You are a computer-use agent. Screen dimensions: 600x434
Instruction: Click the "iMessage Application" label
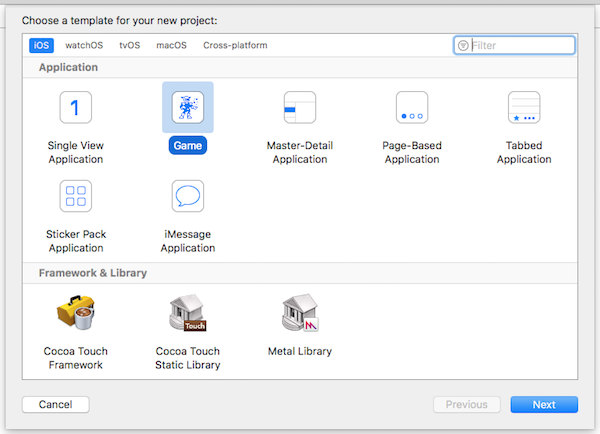tap(188, 241)
